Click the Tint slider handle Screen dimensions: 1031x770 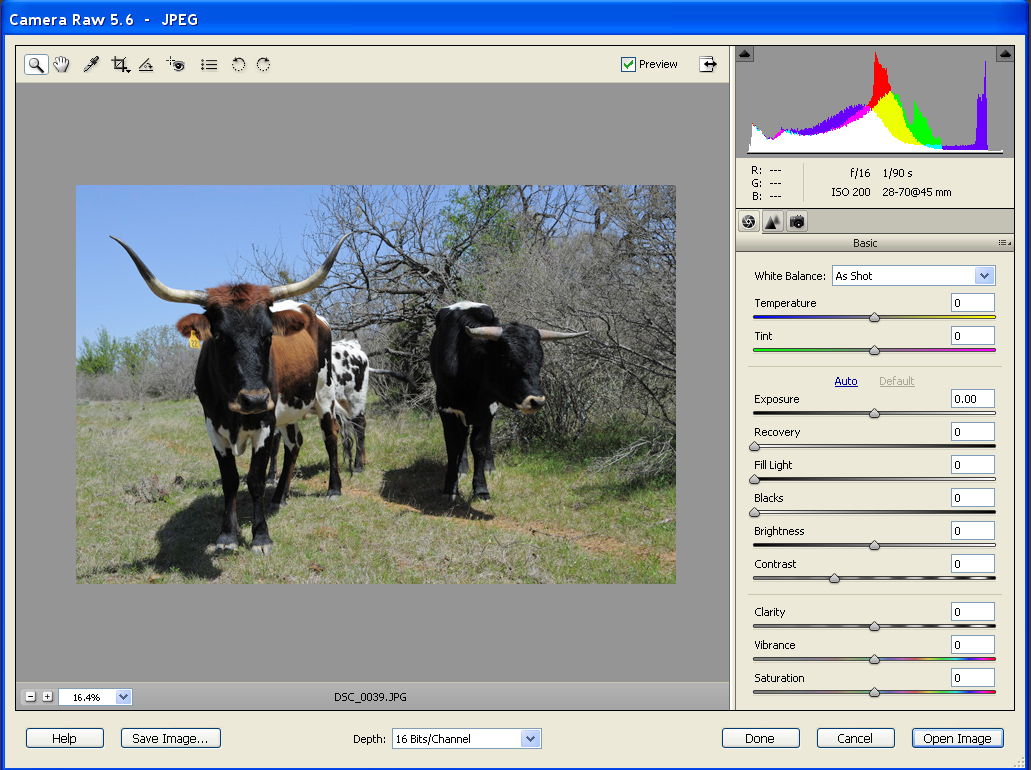click(875, 350)
